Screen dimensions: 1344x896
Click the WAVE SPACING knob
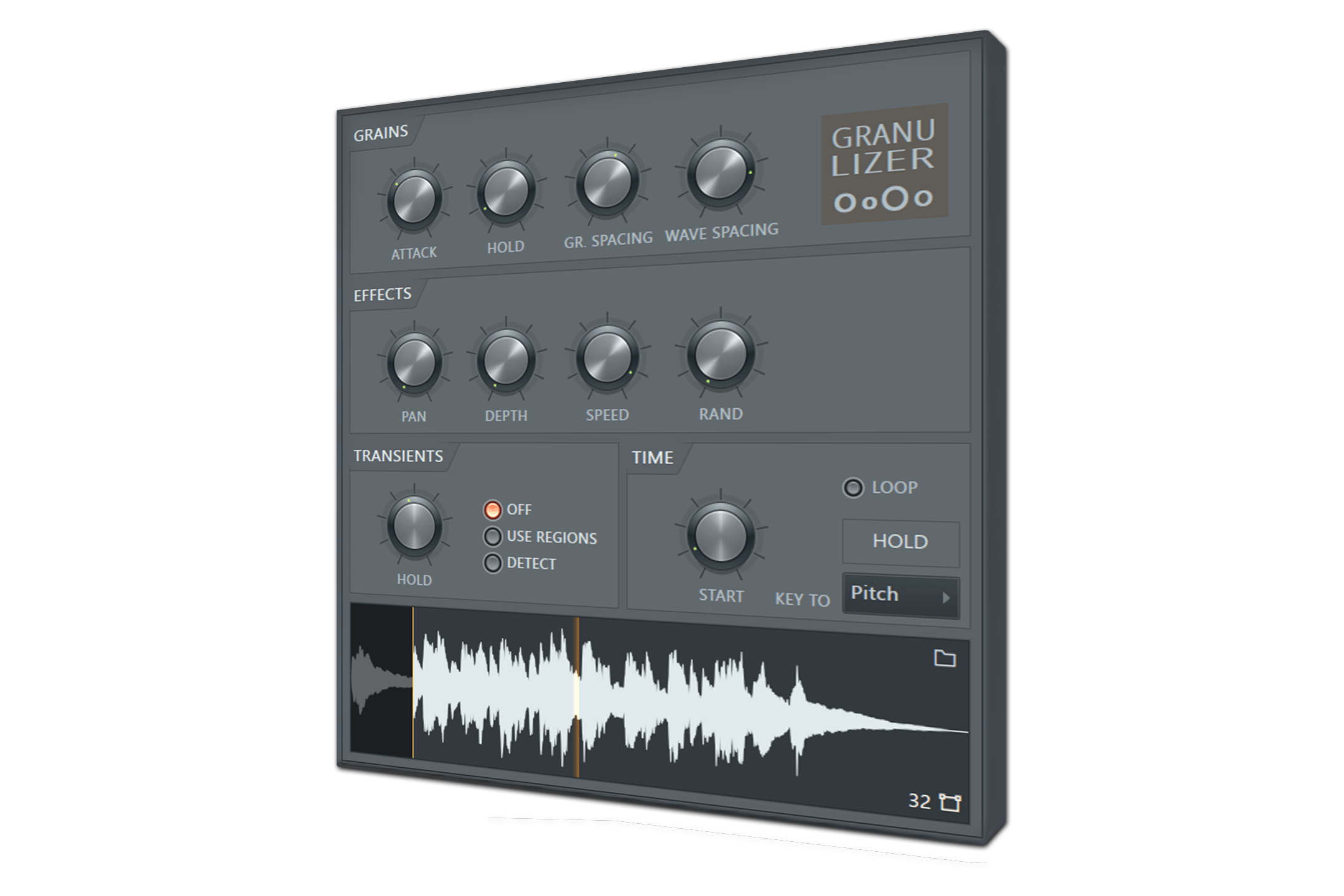(721, 172)
